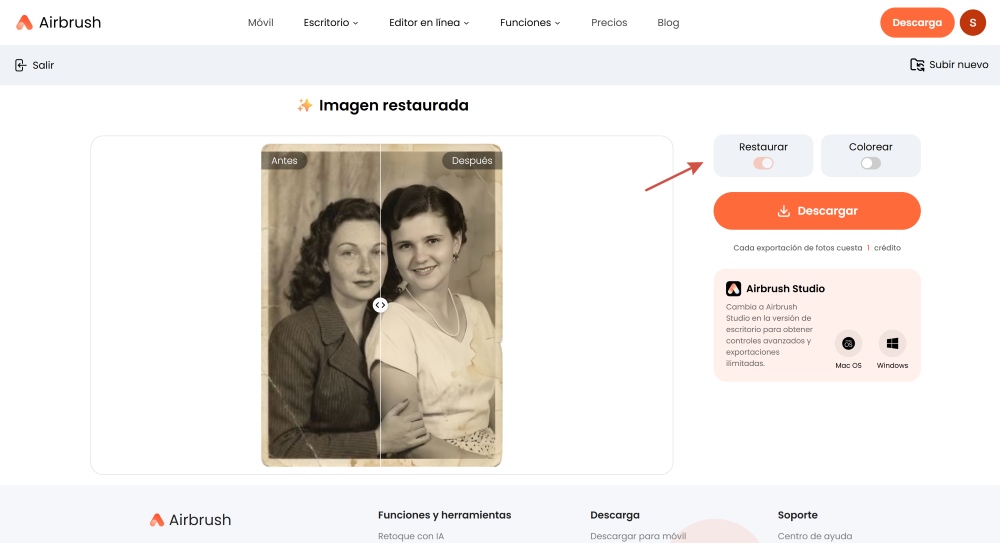The width and height of the screenshot is (1000, 543).
Task: Click the Funciones y herramientas footer heading
Action: click(x=445, y=515)
